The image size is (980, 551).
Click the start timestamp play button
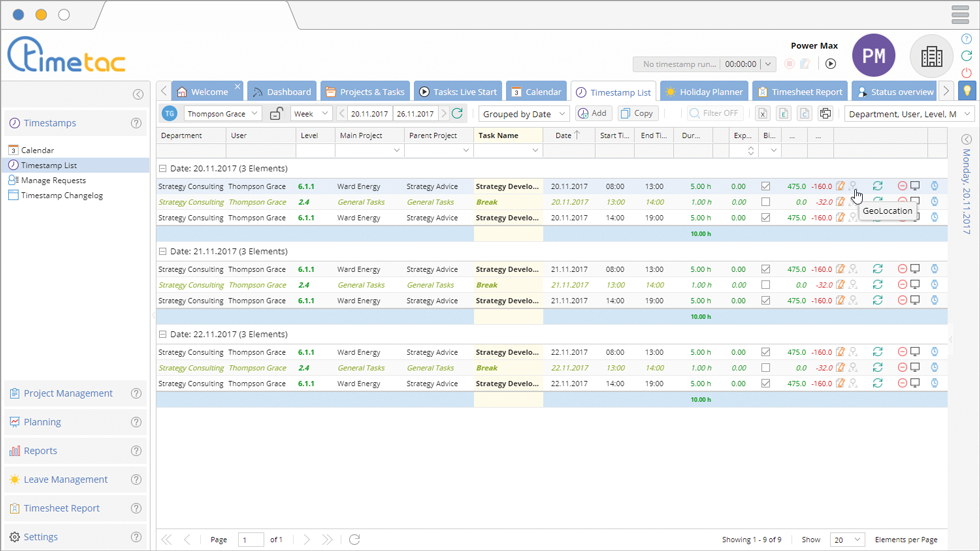pyautogui.click(x=830, y=64)
